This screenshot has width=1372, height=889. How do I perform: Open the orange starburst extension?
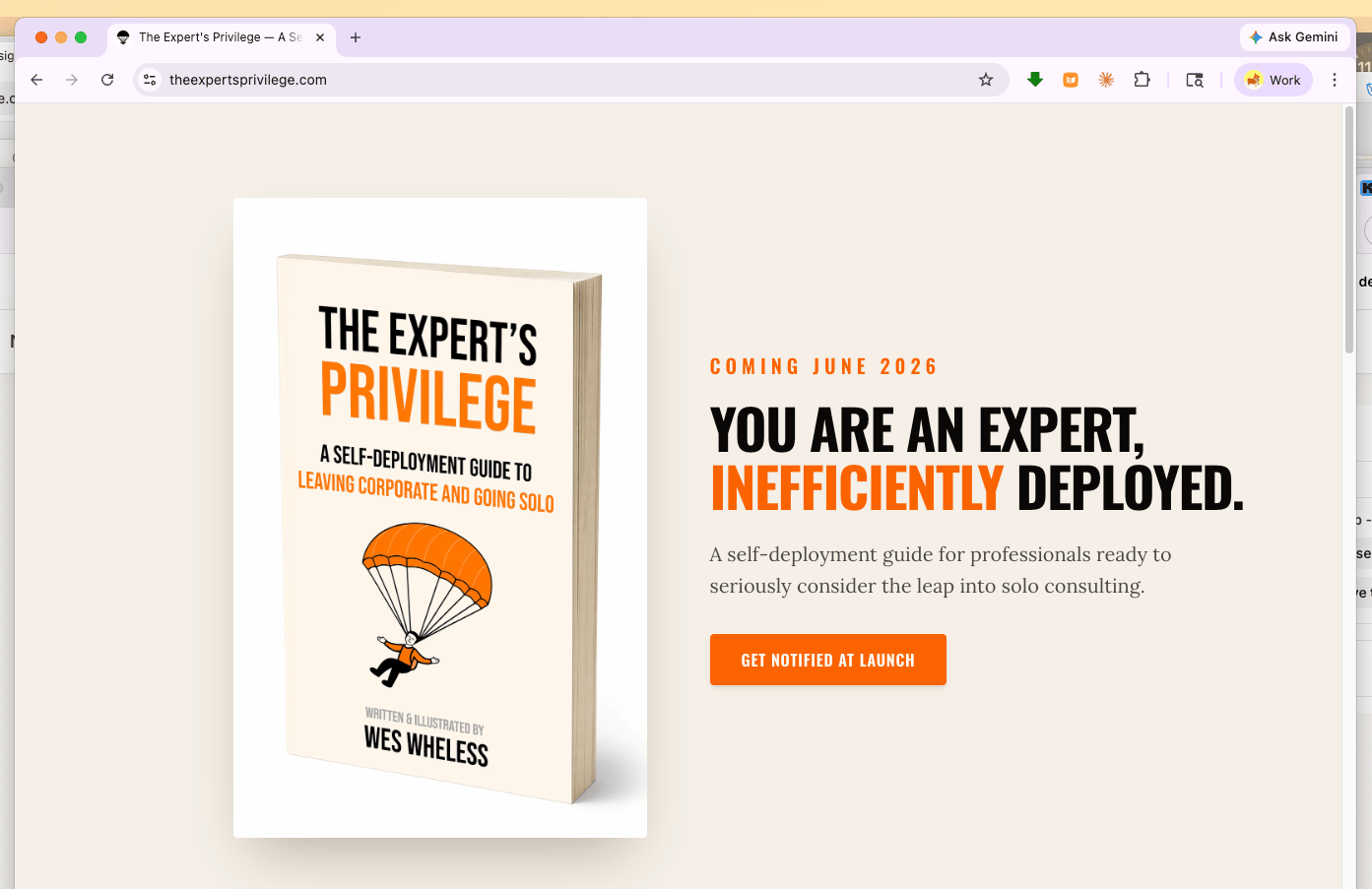1106,80
